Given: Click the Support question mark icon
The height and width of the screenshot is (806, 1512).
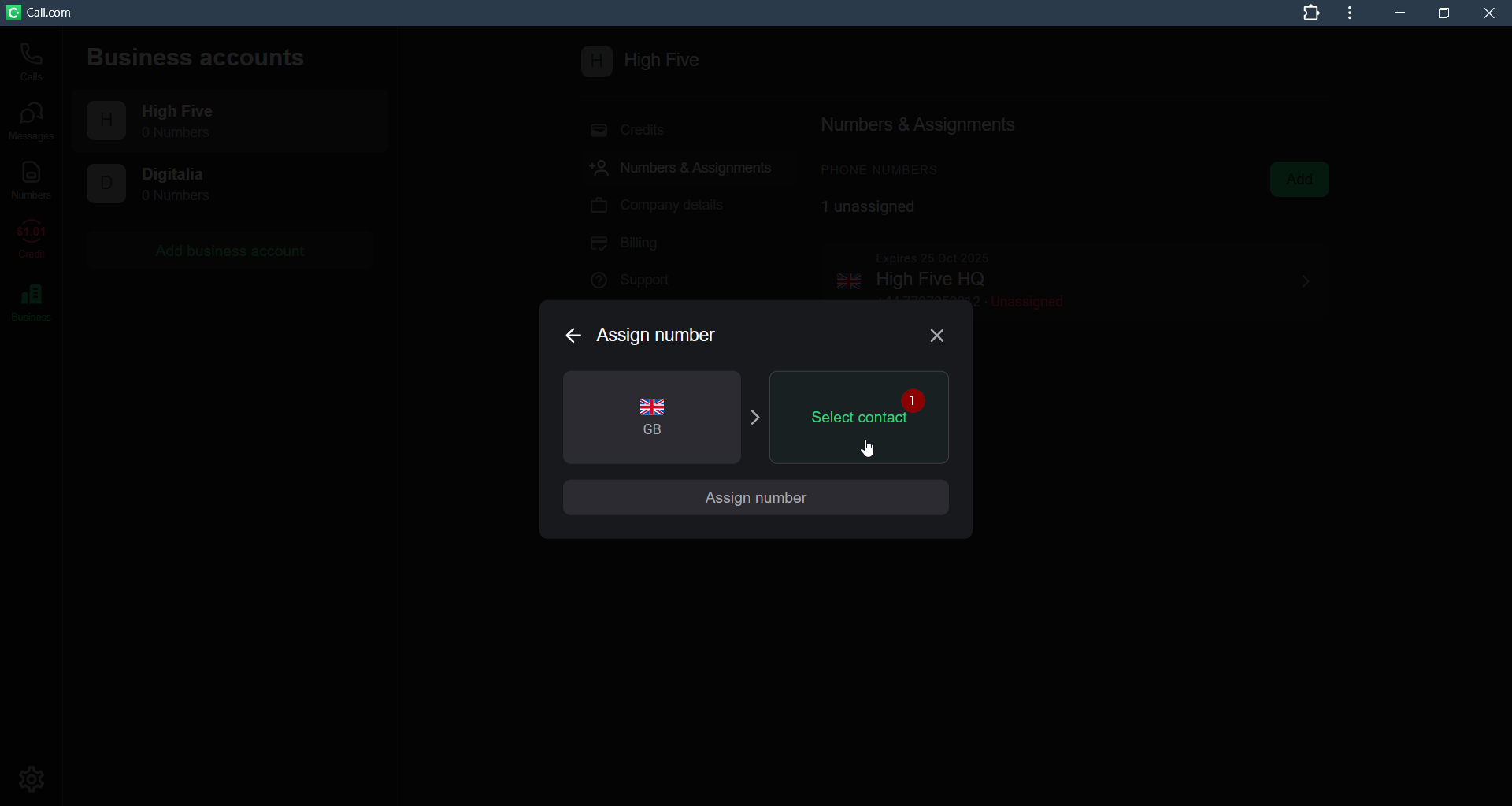Looking at the screenshot, I should [599, 281].
